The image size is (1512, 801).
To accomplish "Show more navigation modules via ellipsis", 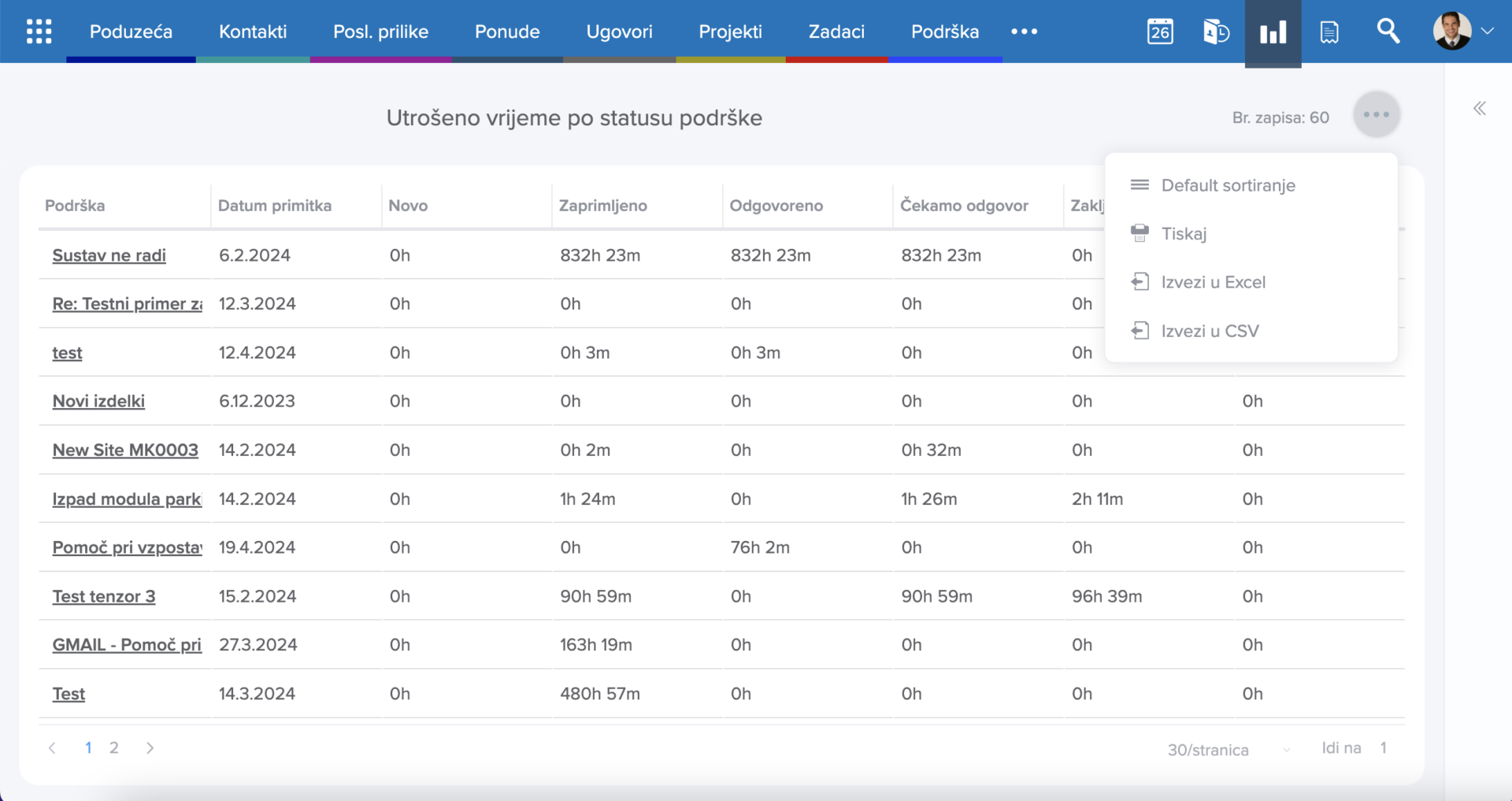I will [x=1024, y=32].
